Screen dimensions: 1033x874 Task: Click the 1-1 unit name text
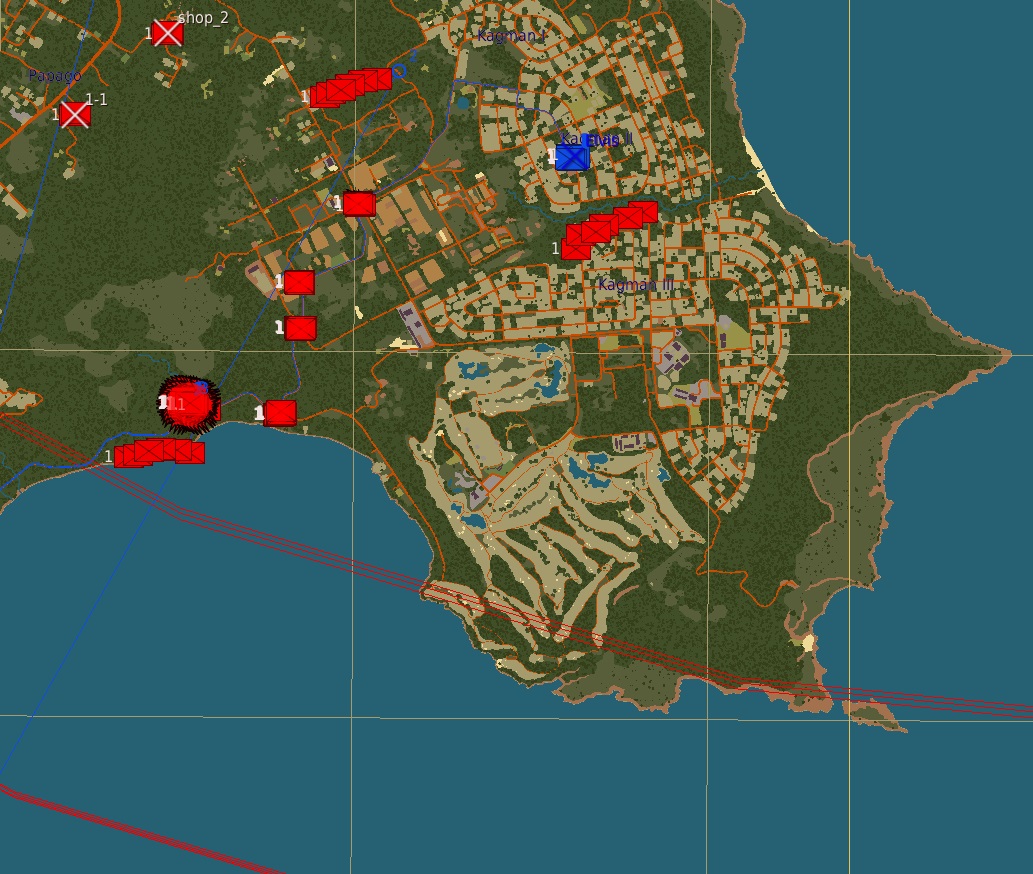coord(96,99)
